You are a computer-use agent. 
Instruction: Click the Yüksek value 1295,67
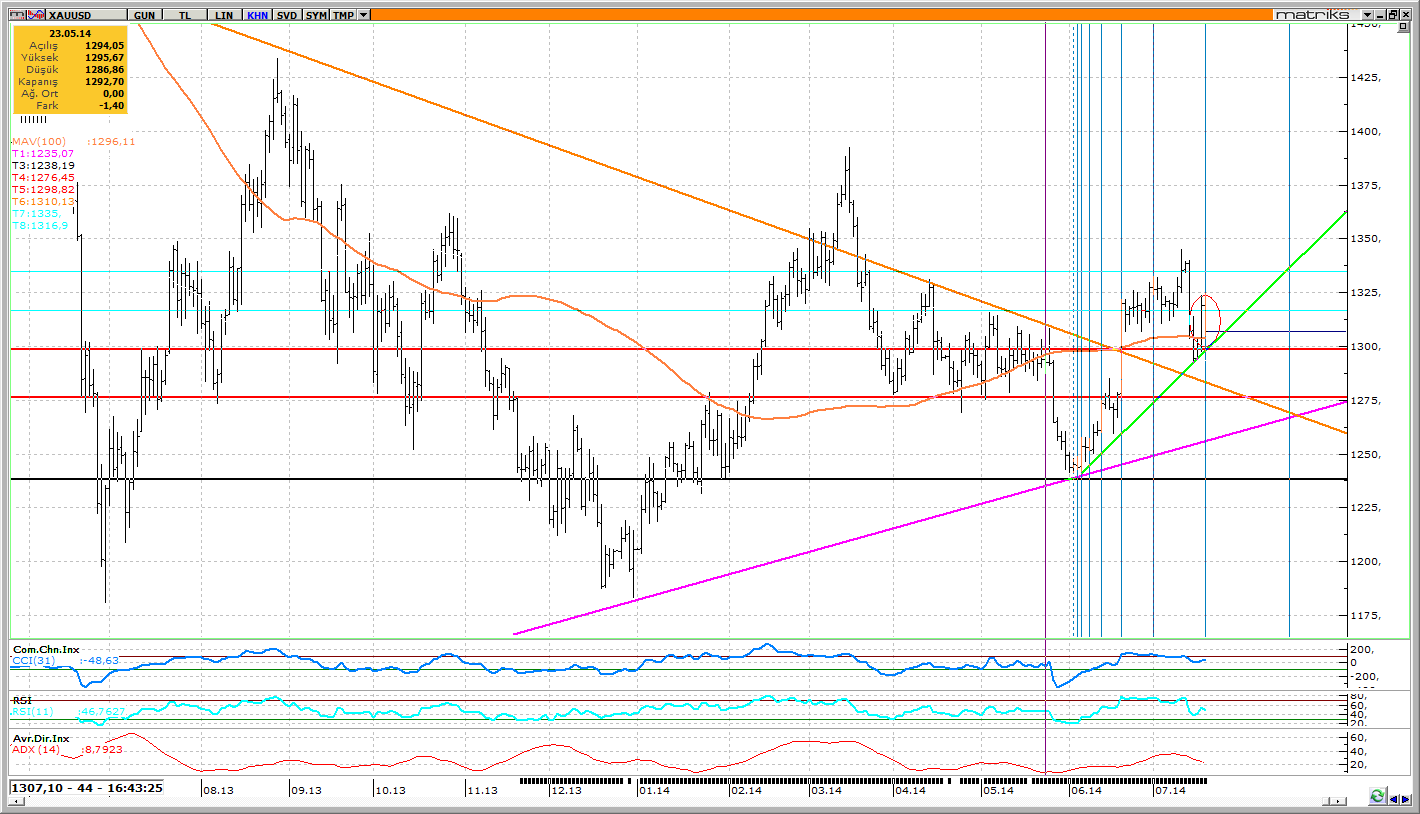coord(105,57)
